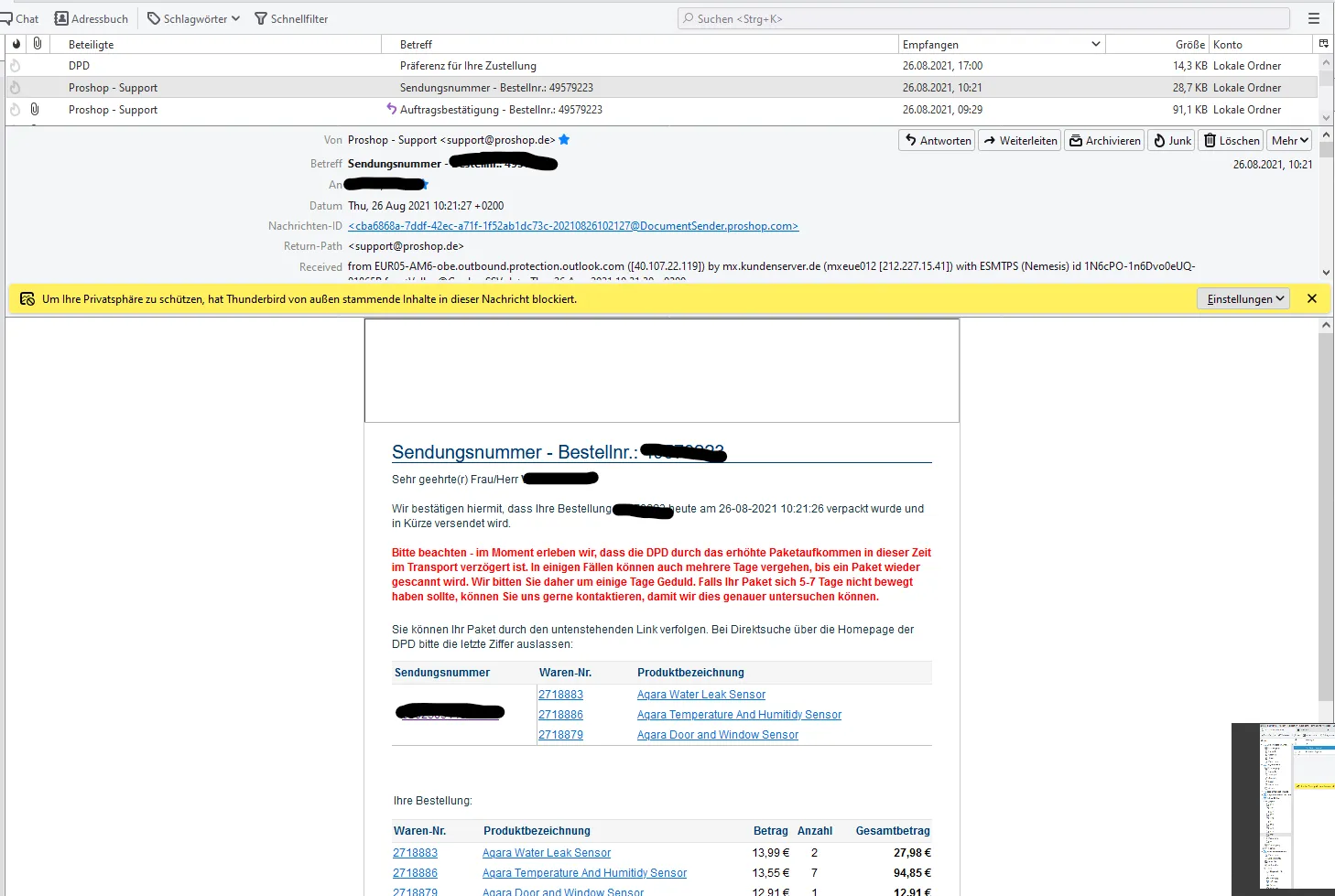Toggle junk flag on Auftragsbestätigung message
This screenshot has height=896, width=1335.
(x=15, y=110)
